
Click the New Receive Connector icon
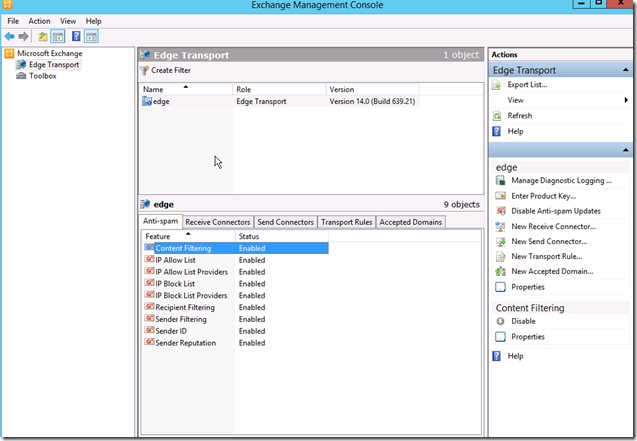click(500, 227)
